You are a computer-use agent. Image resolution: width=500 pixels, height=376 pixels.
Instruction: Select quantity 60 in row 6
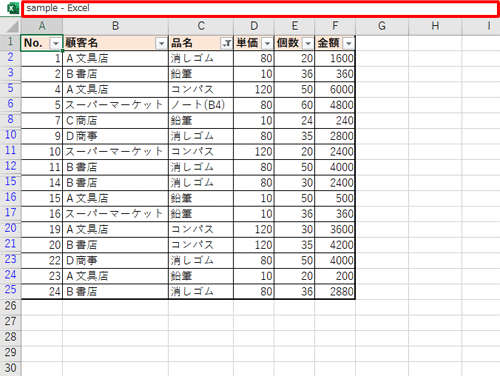click(295, 105)
